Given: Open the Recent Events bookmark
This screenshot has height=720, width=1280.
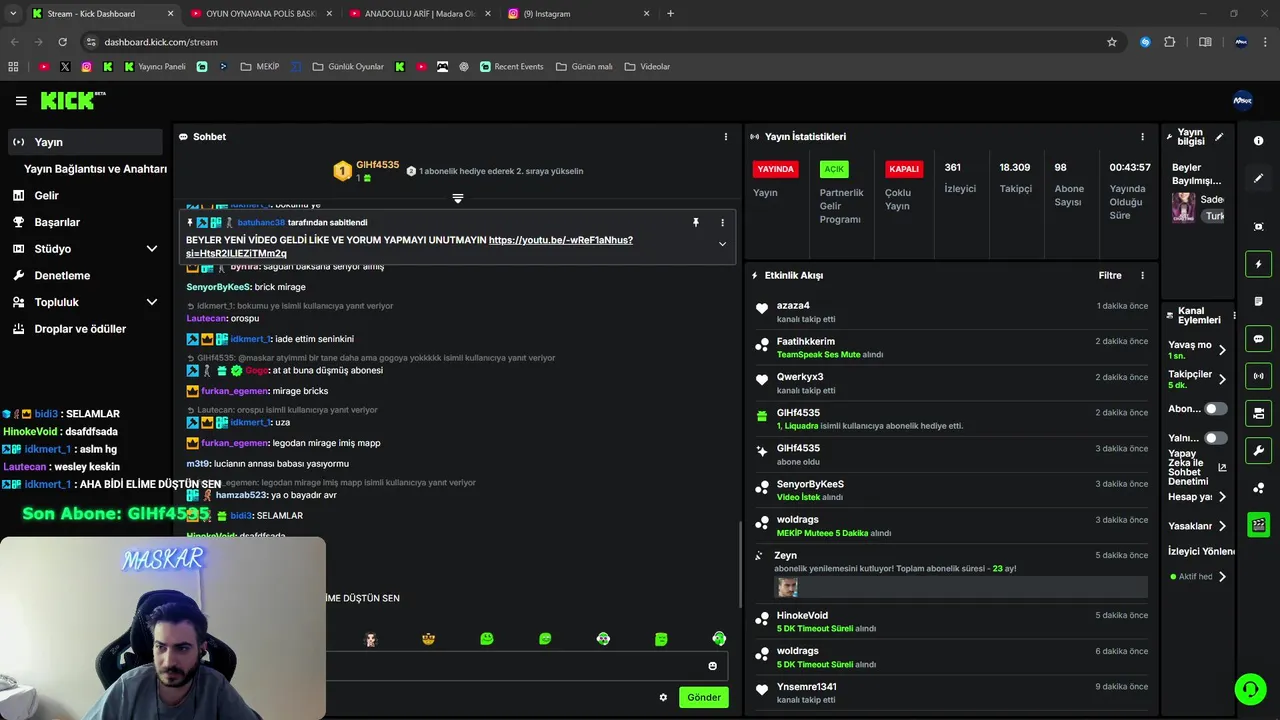Looking at the screenshot, I should (511, 67).
